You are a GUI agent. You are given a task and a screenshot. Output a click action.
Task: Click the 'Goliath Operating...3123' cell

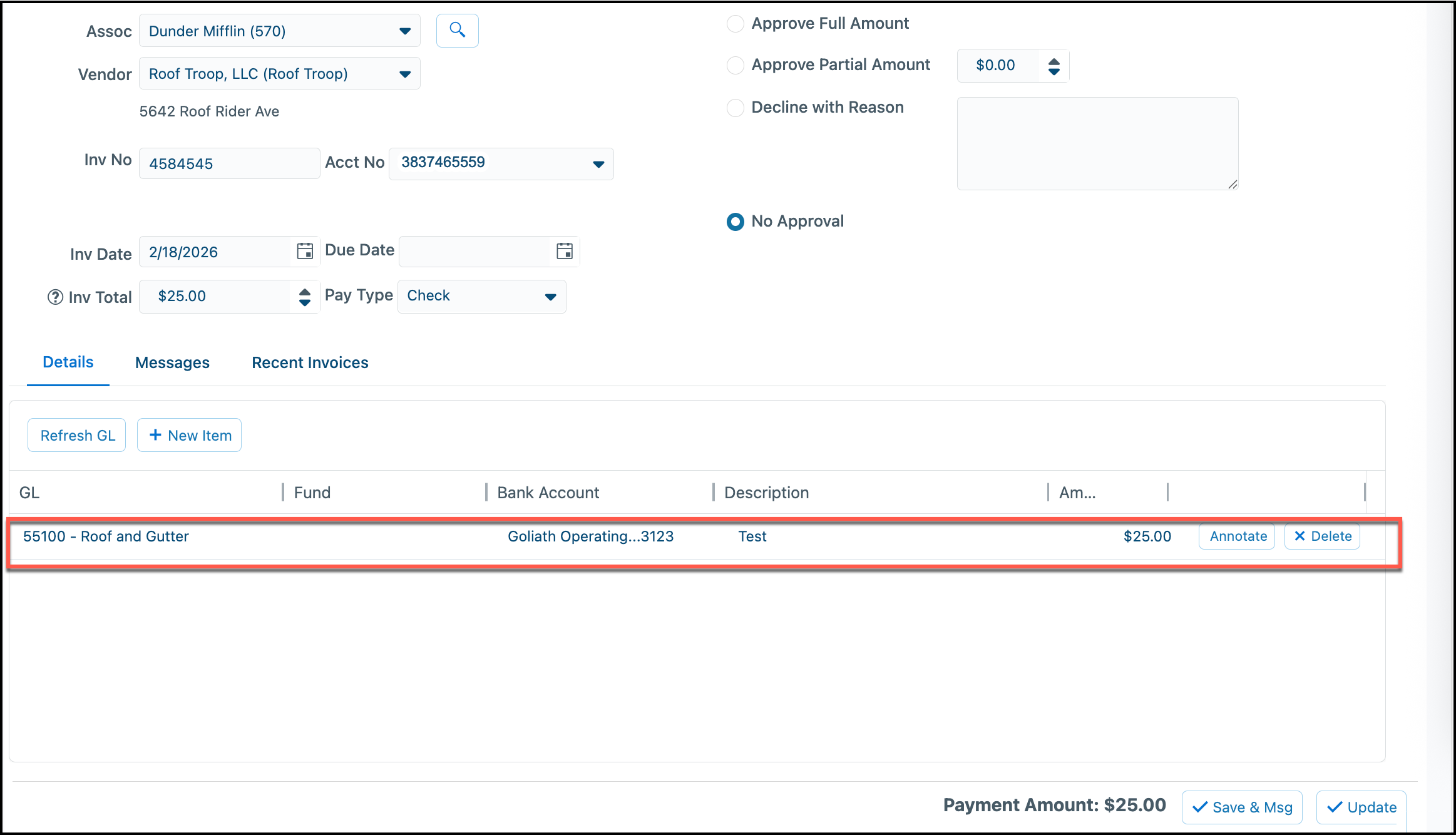tap(590, 536)
